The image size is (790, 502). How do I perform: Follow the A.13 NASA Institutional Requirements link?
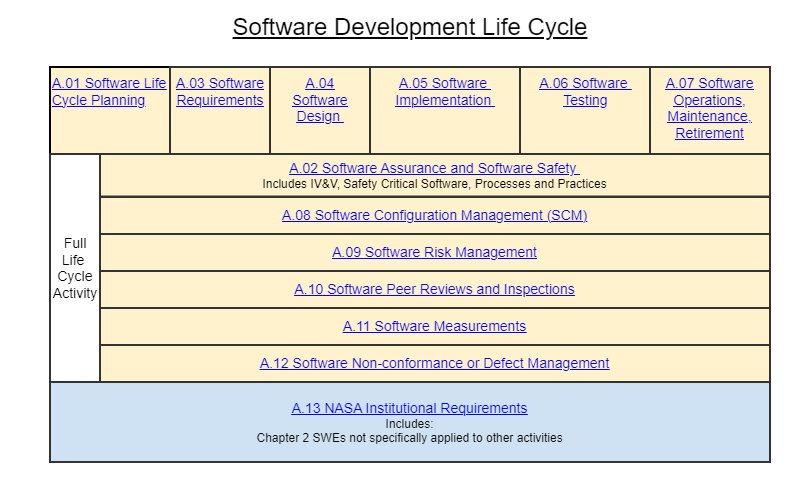point(409,408)
